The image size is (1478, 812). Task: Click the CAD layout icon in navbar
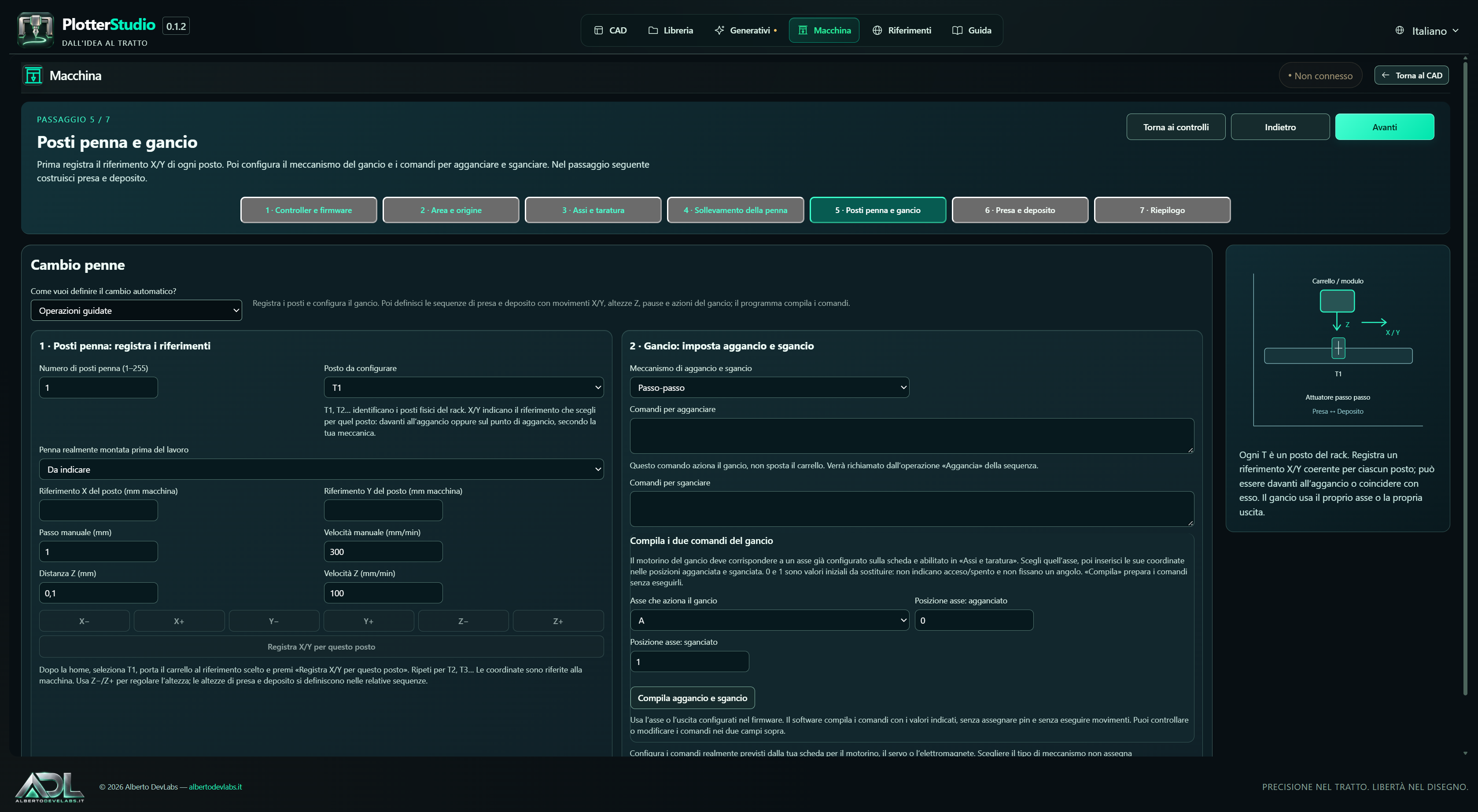(598, 30)
